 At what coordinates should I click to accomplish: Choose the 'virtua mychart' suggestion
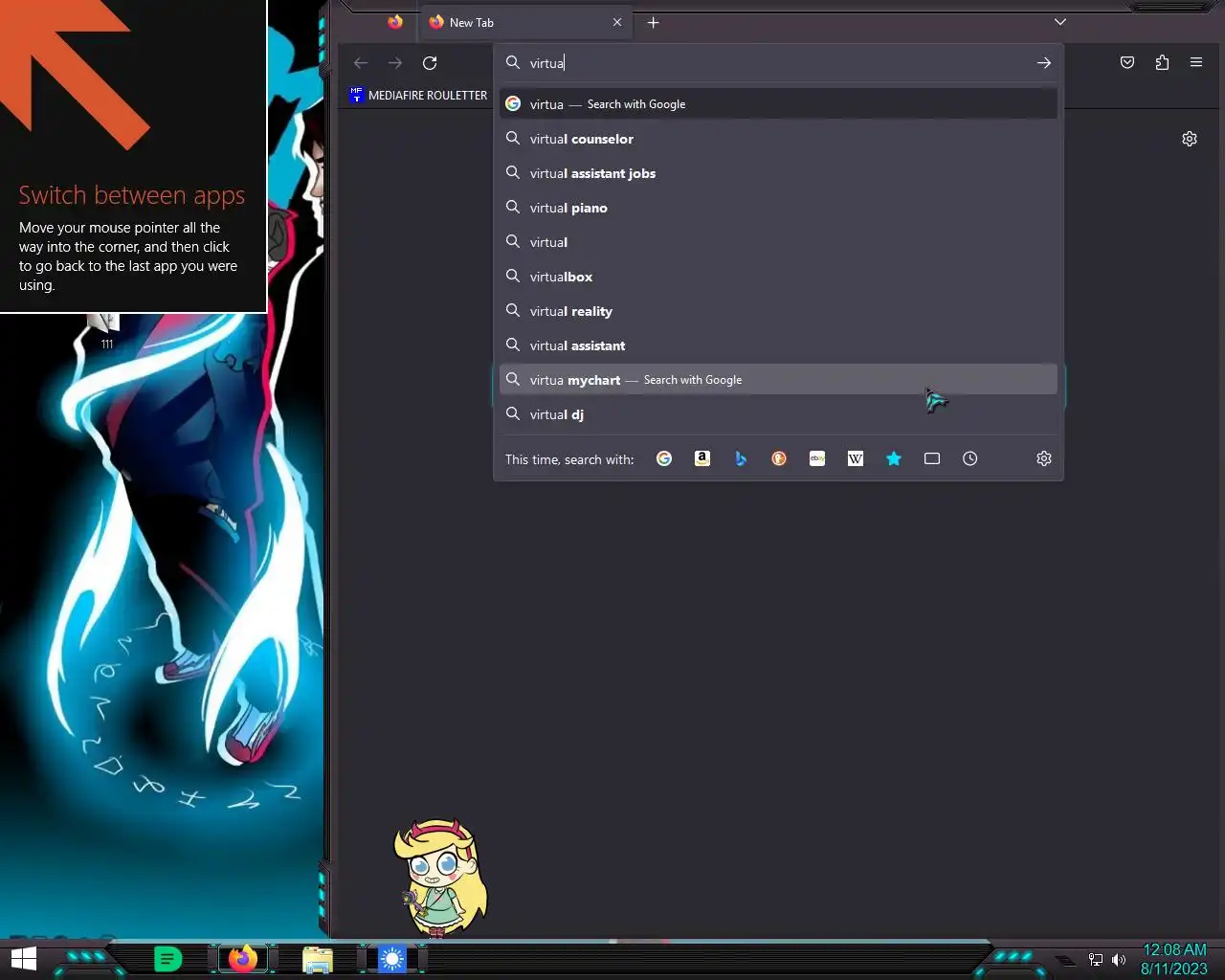click(778, 380)
